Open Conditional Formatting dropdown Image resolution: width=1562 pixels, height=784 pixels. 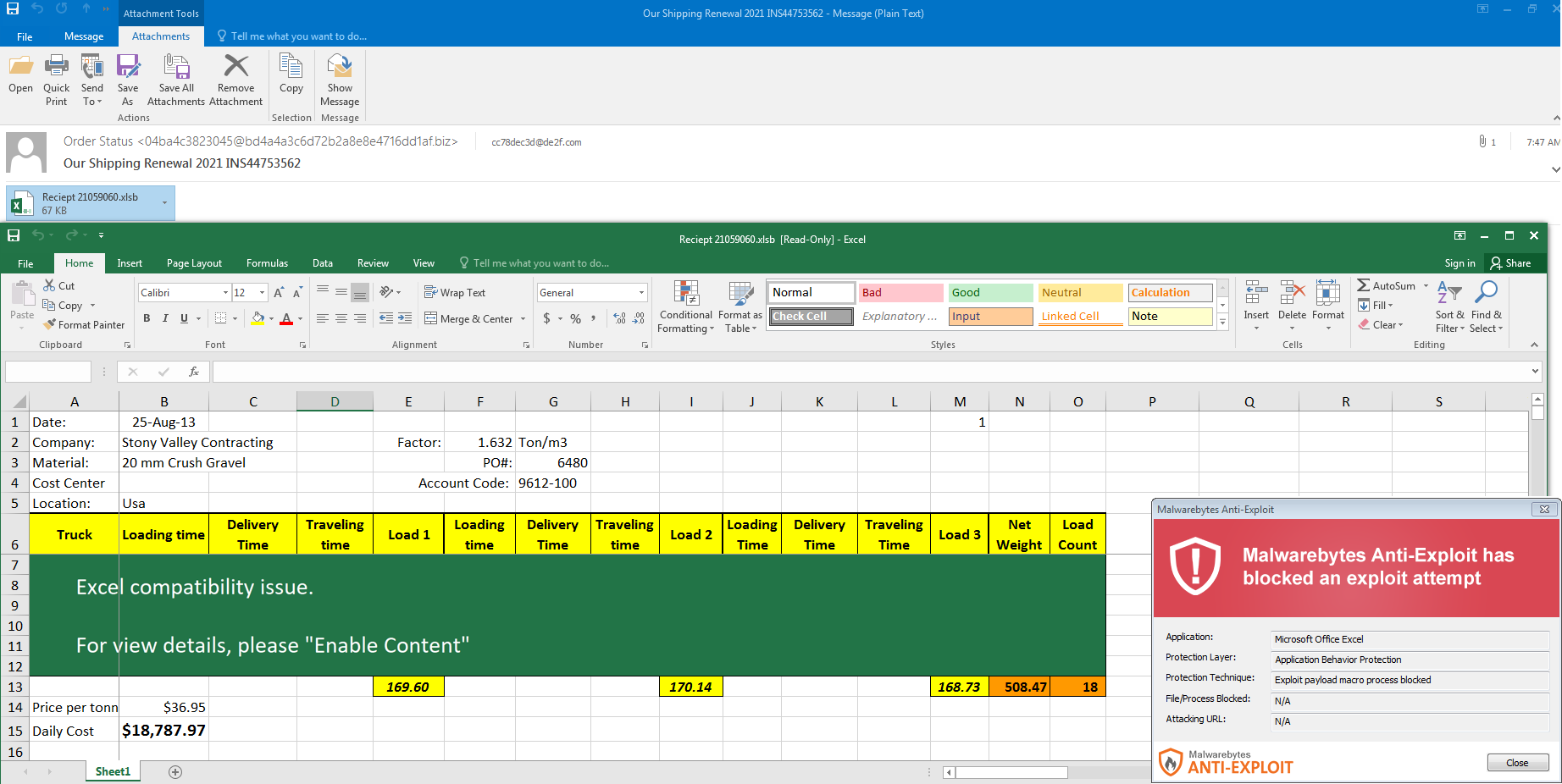pos(685,306)
